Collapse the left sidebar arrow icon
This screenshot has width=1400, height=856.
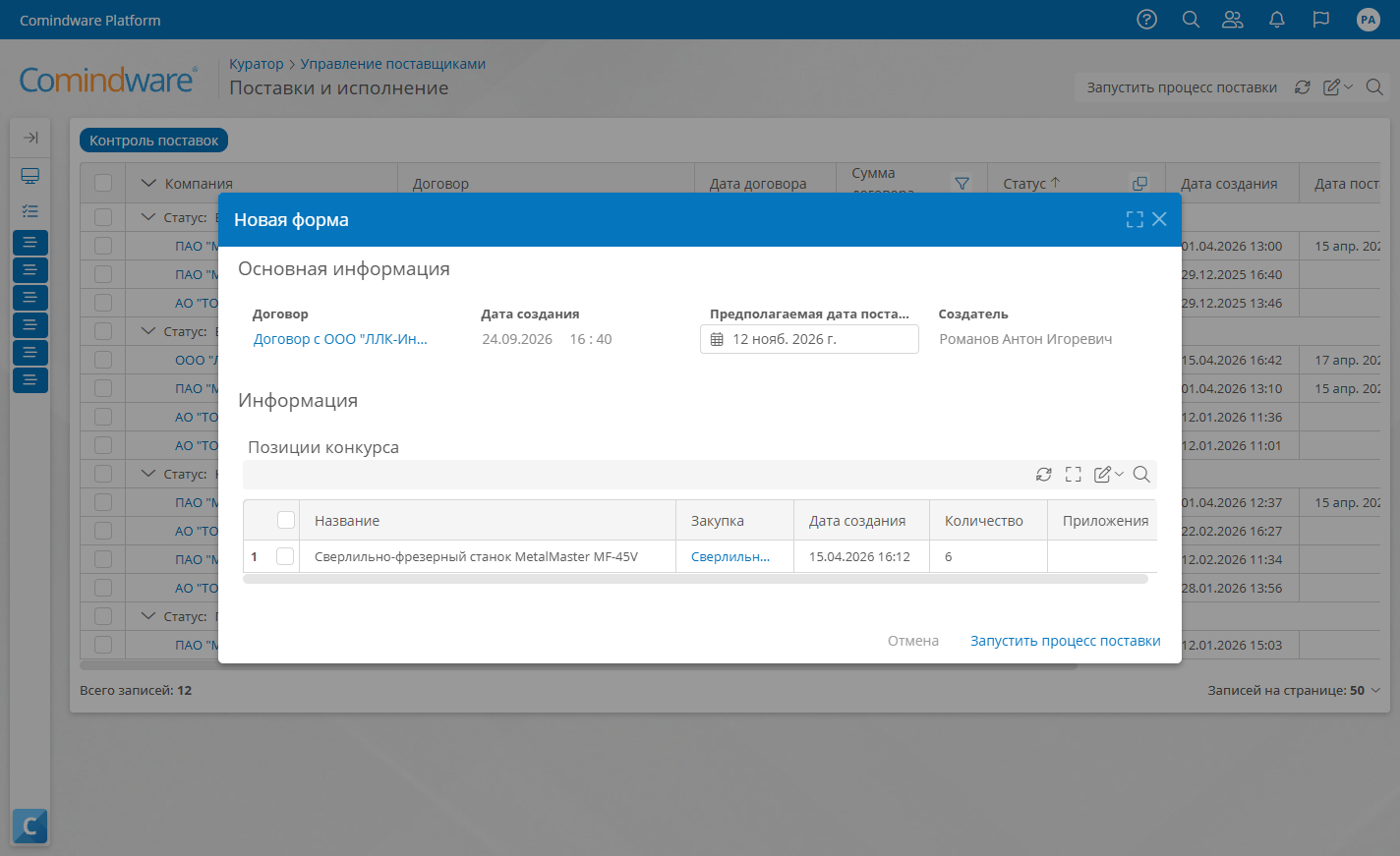click(x=30, y=138)
